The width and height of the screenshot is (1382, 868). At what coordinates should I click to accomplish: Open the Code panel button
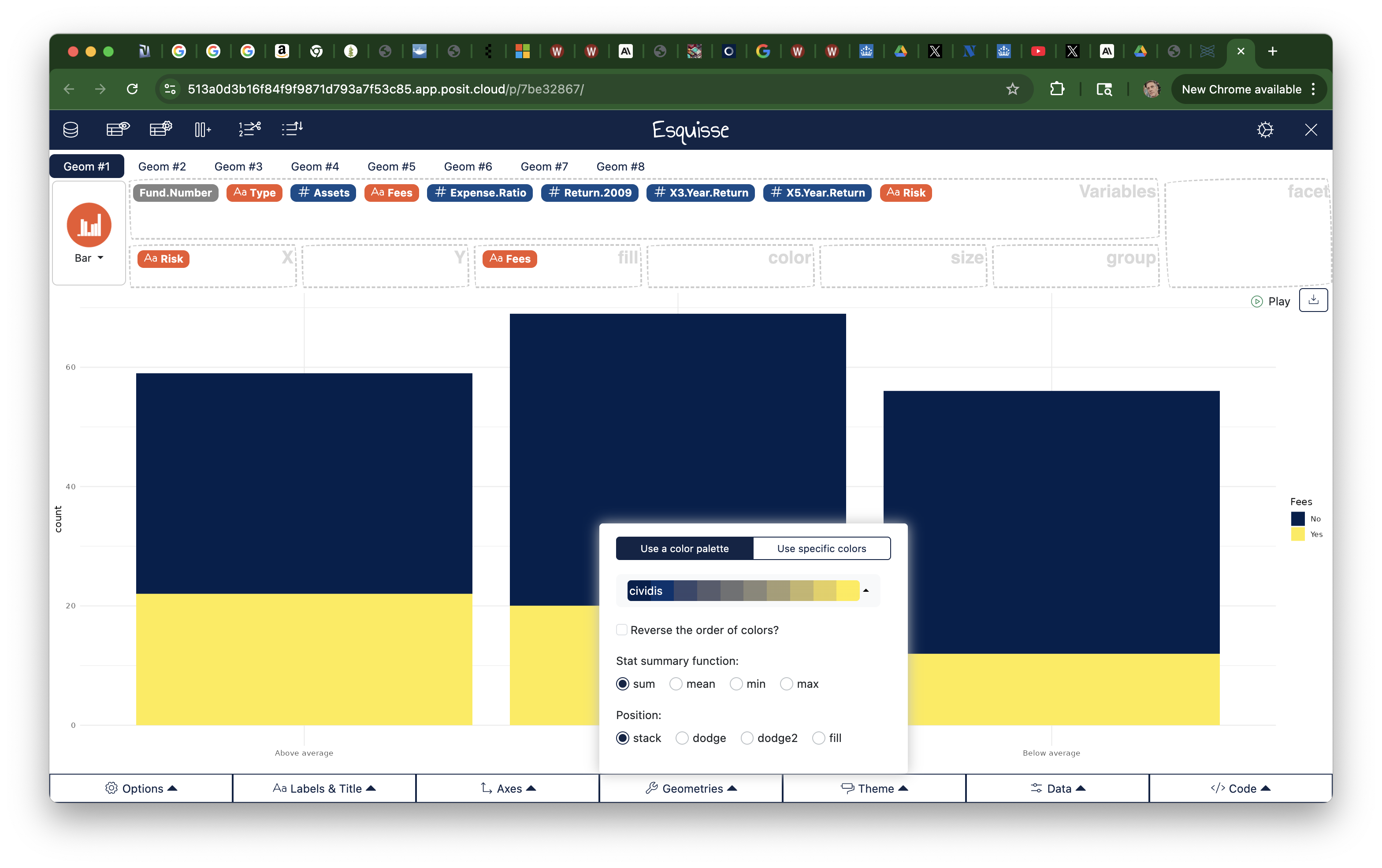tap(1240, 788)
